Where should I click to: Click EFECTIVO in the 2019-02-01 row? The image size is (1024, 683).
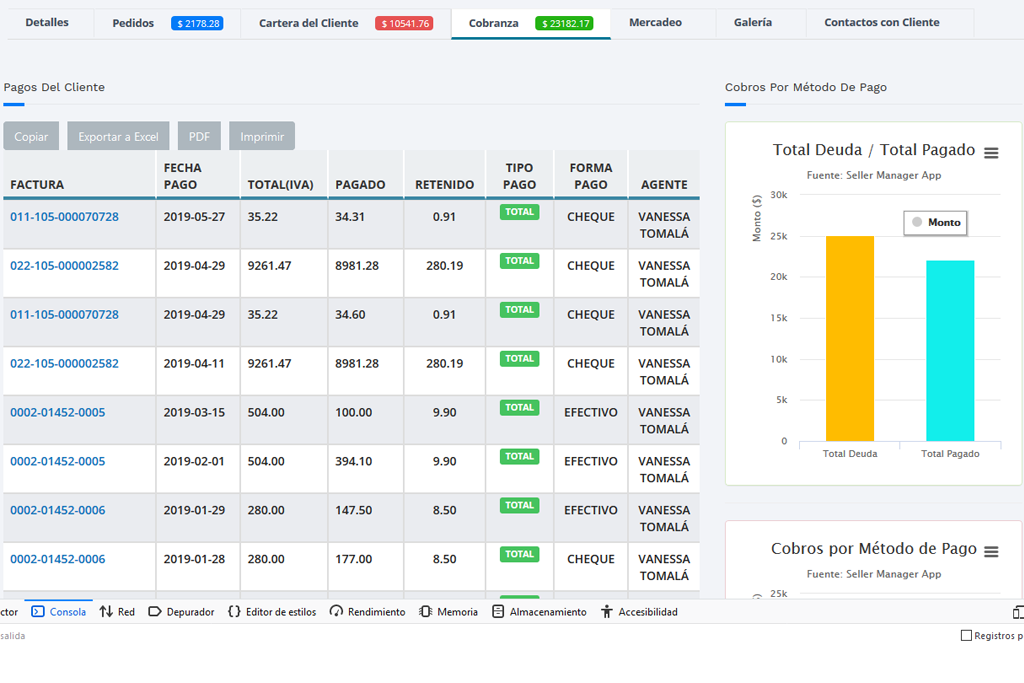click(590, 462)
